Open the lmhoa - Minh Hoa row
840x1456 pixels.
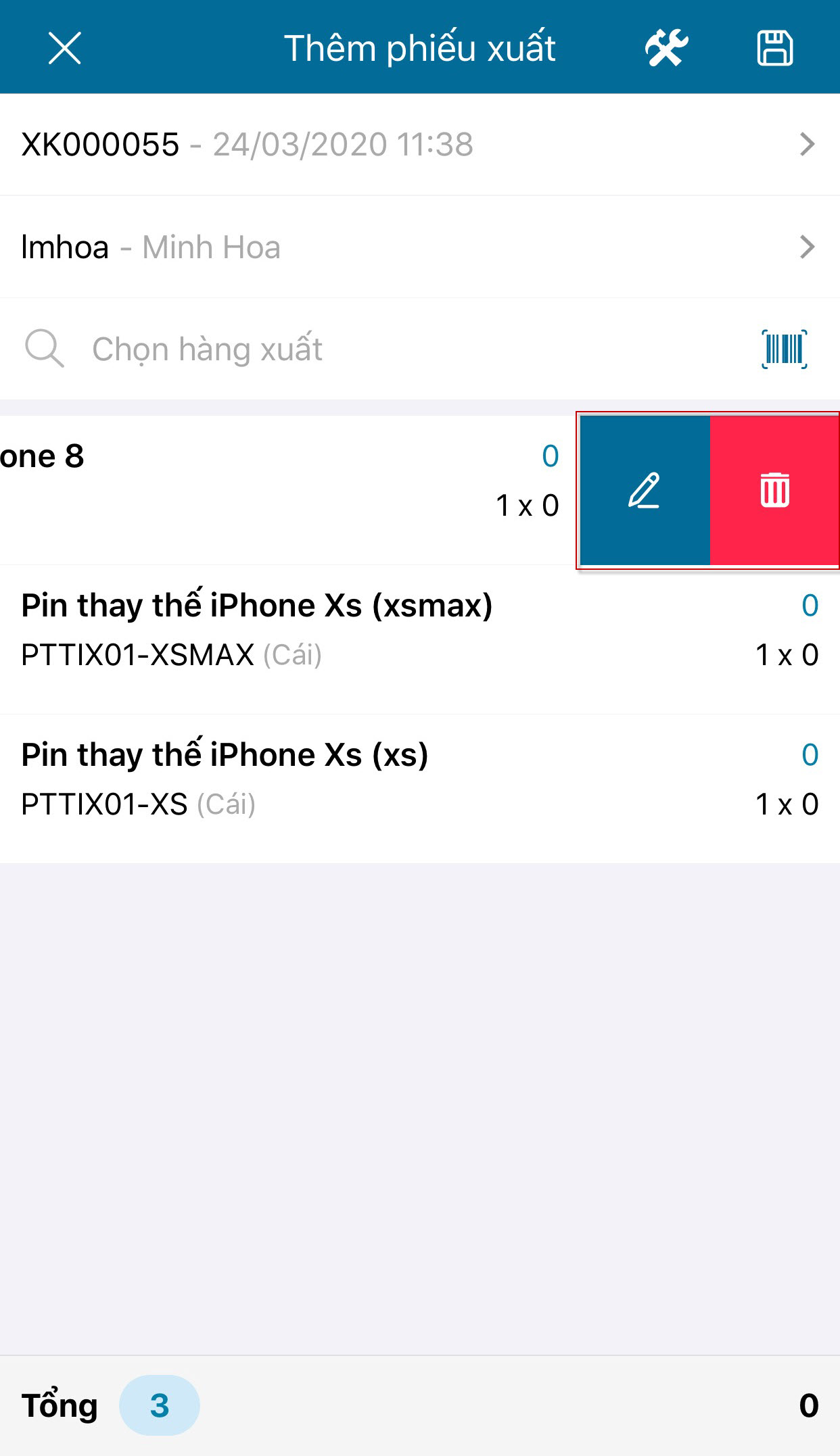(420, 247)
